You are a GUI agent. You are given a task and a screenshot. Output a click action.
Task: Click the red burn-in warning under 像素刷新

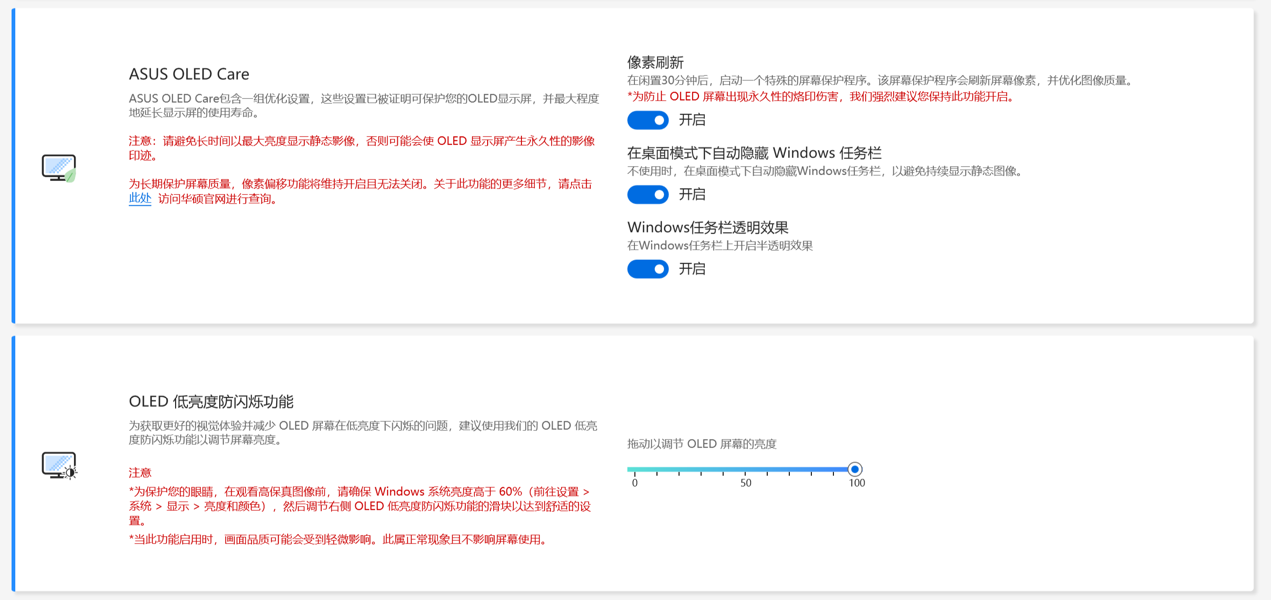[x=822, y=97]
